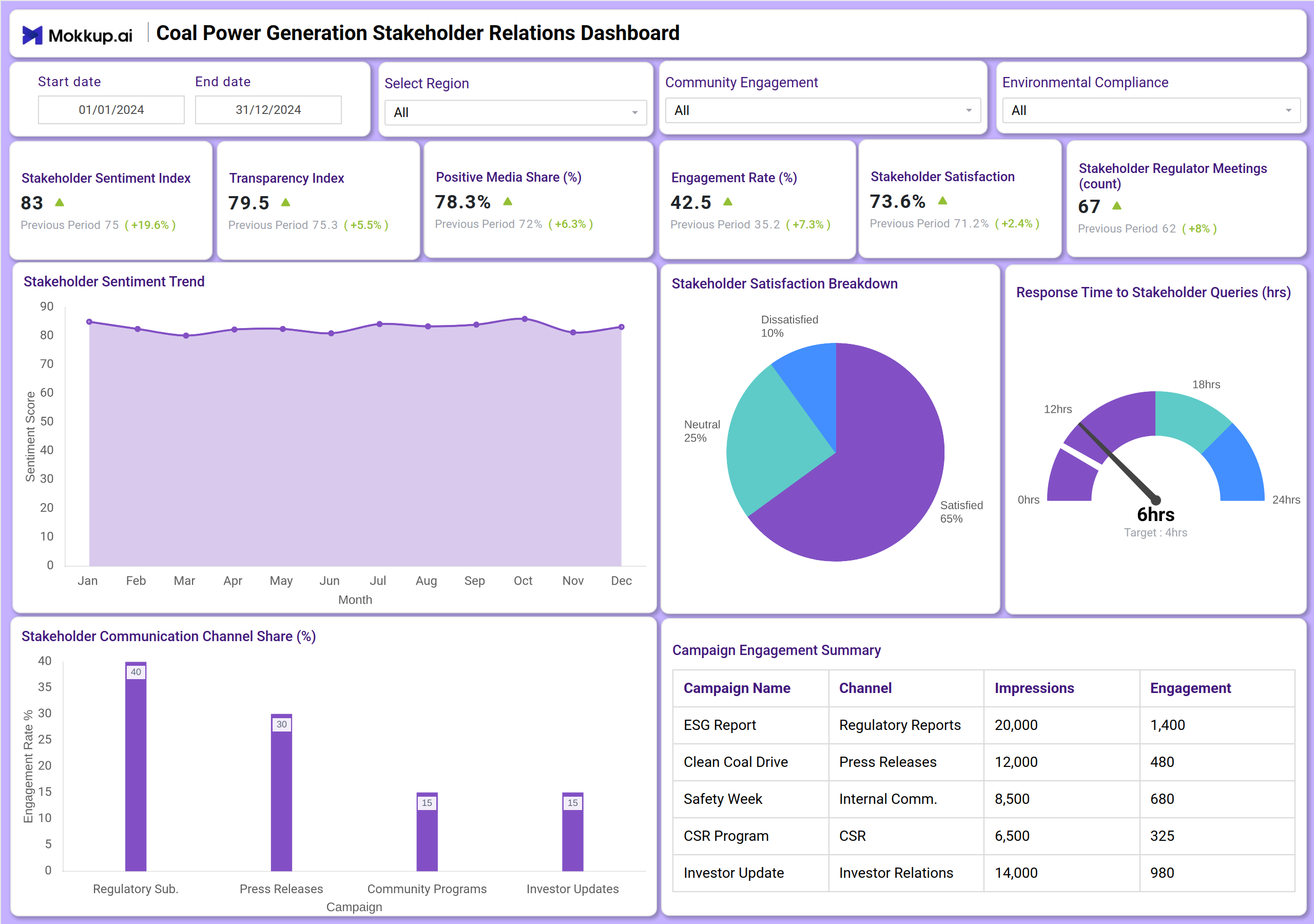1314x924 pixels.
Task: Click the 6hrs gauge value
Action: [x=1155, y=515]
